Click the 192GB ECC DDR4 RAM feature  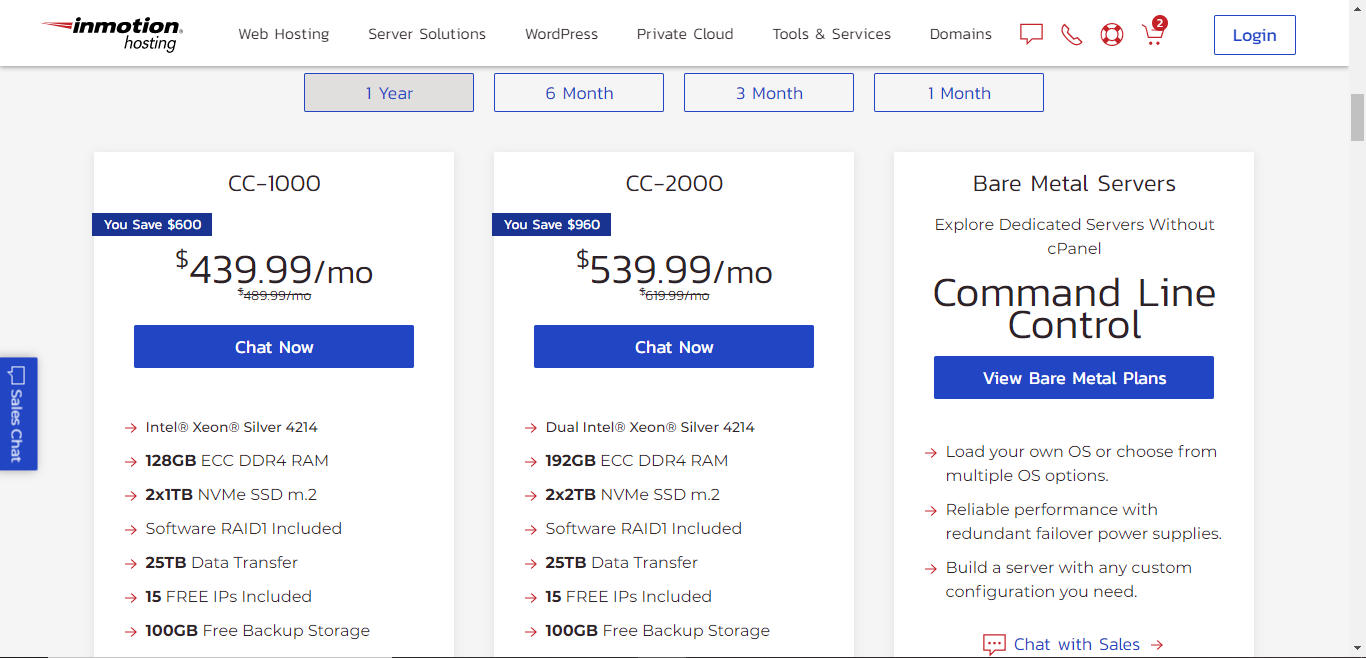click(637, 461)
